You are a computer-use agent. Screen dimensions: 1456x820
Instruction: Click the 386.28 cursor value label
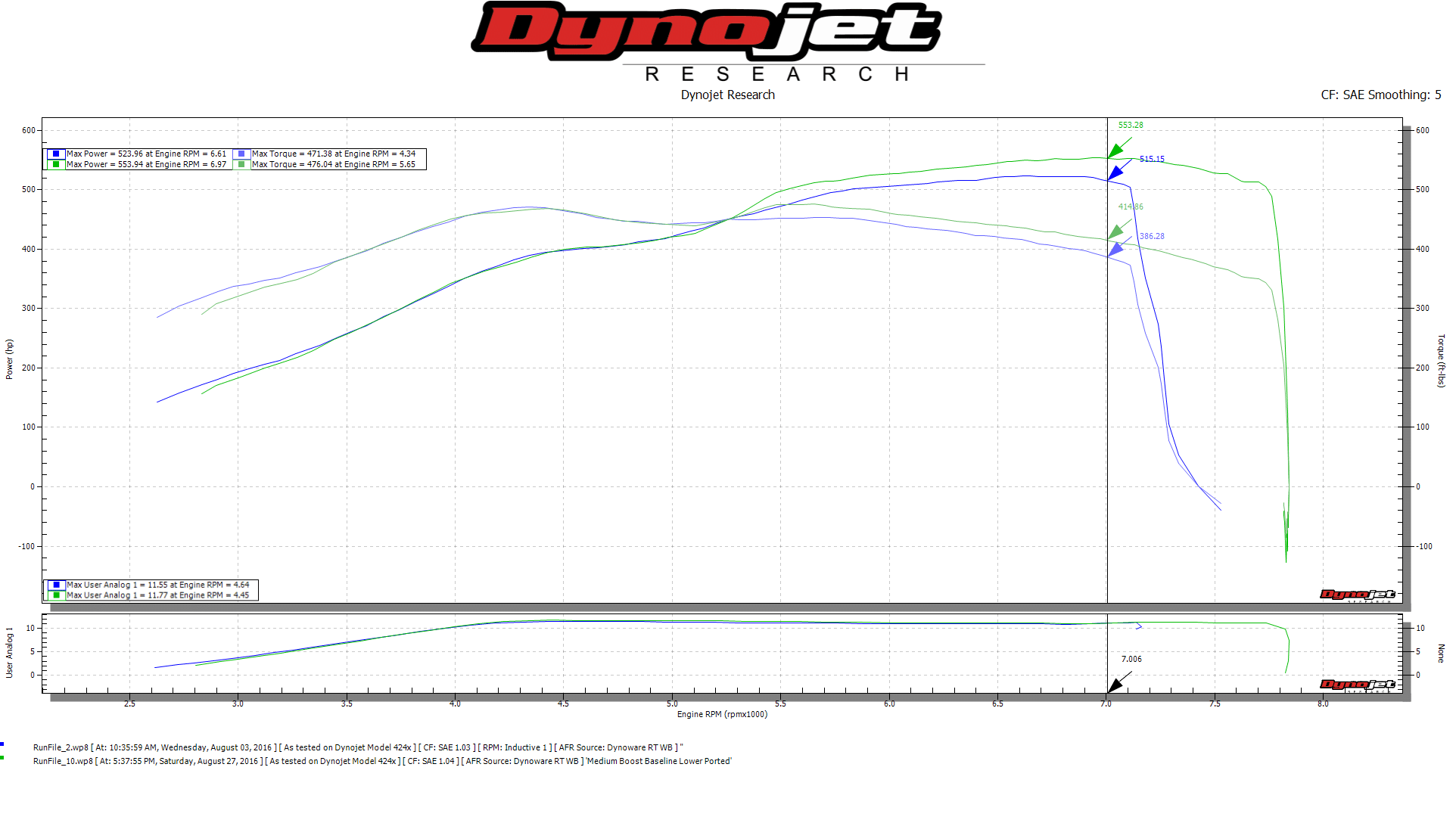coord(1152,236)
